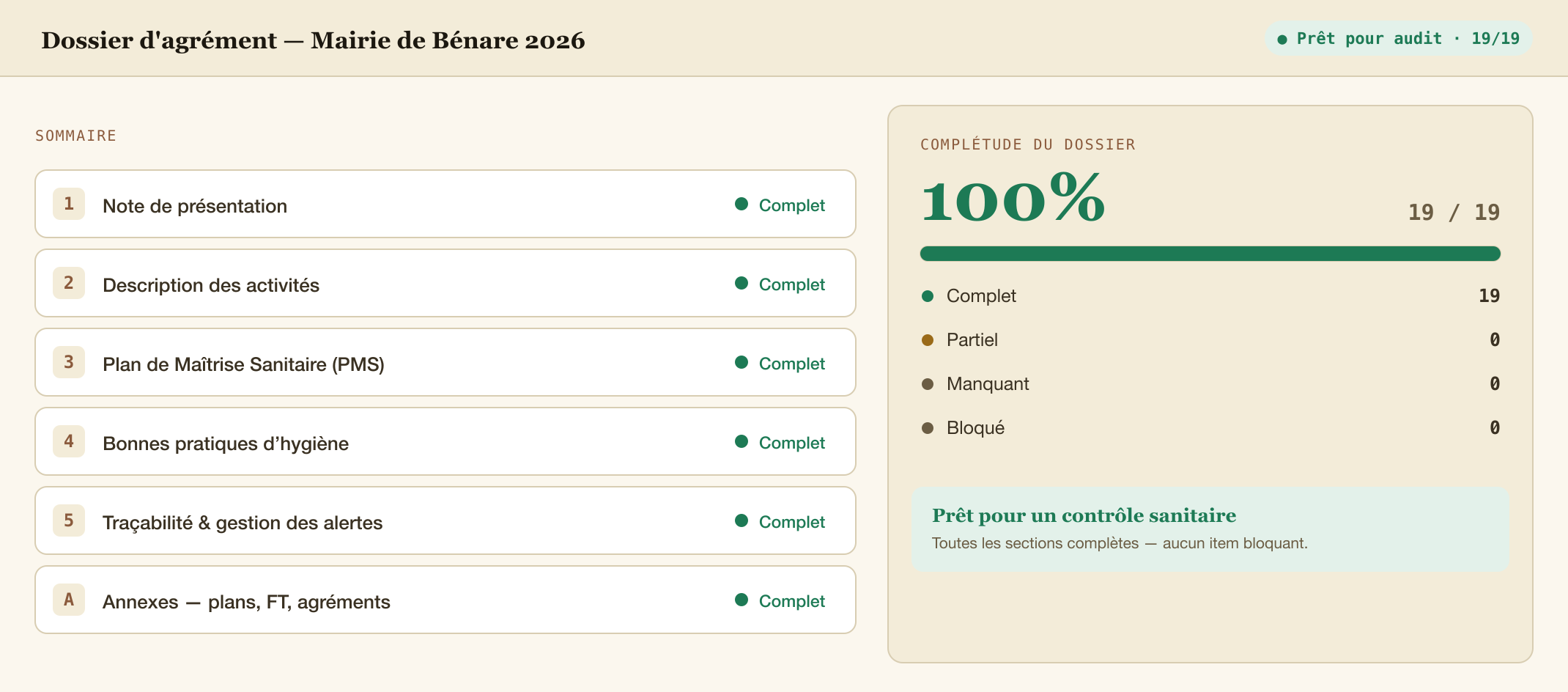This screenshot has height=692, width=1568.
Task: Open section 2 Description des activités
Action: 445,283
